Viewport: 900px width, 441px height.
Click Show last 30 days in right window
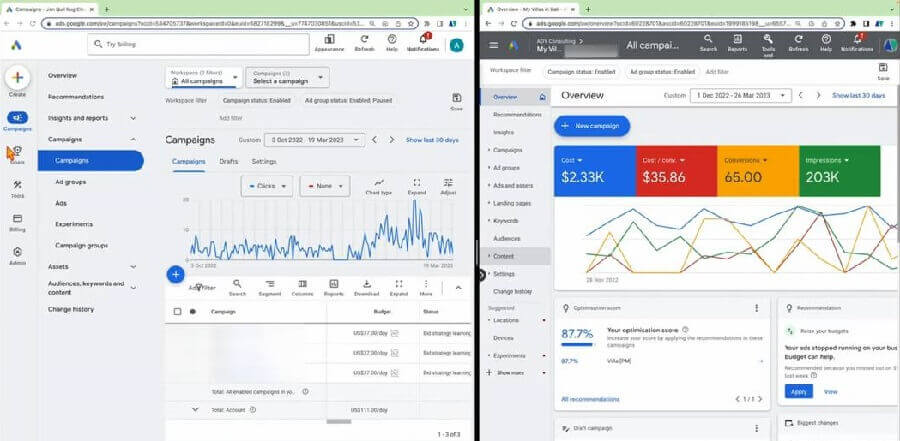pos(859,96)
